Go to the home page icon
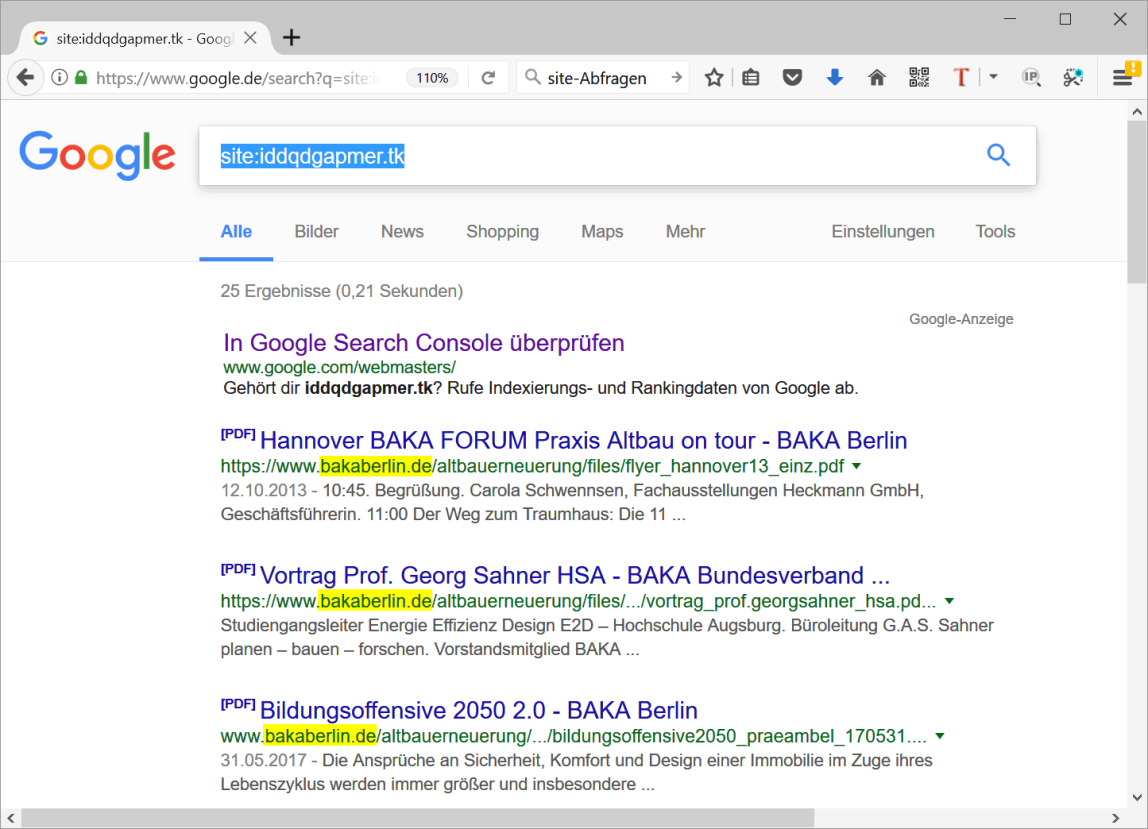1148x829 pixels. point(876,78)
